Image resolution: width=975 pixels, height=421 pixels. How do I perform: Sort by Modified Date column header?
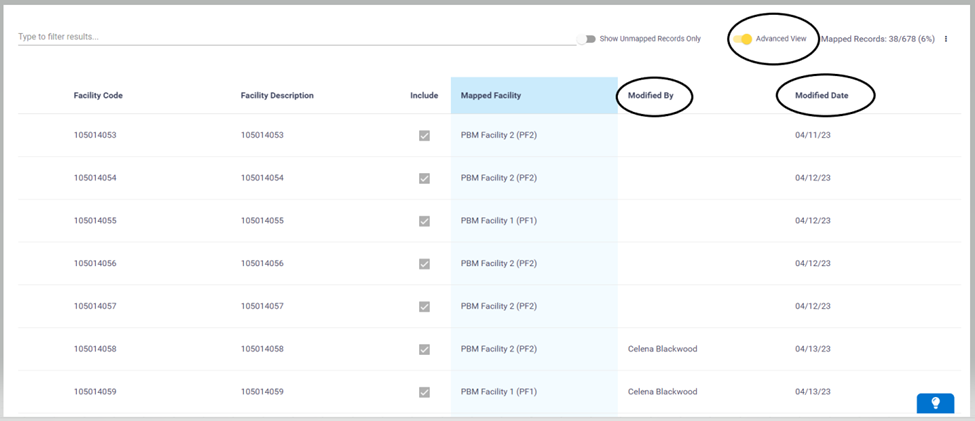point(825,96)
